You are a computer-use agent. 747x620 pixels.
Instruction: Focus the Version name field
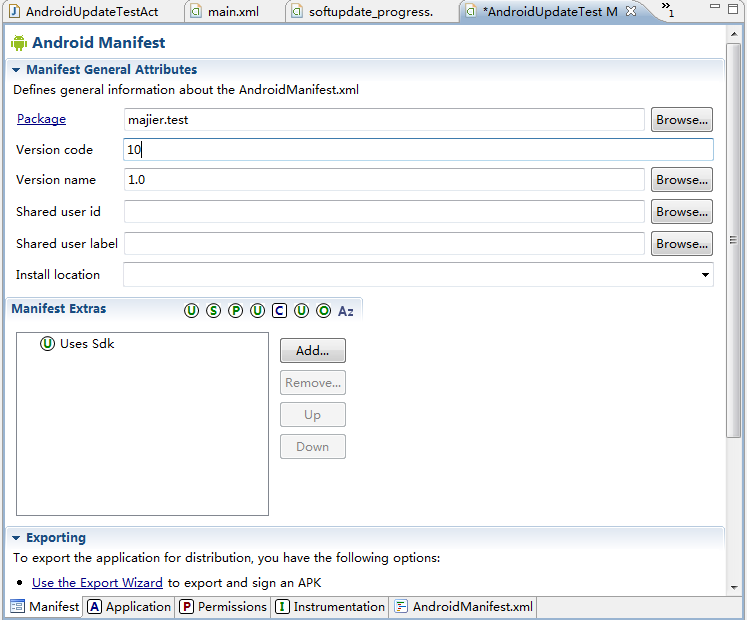click(384, 180)
